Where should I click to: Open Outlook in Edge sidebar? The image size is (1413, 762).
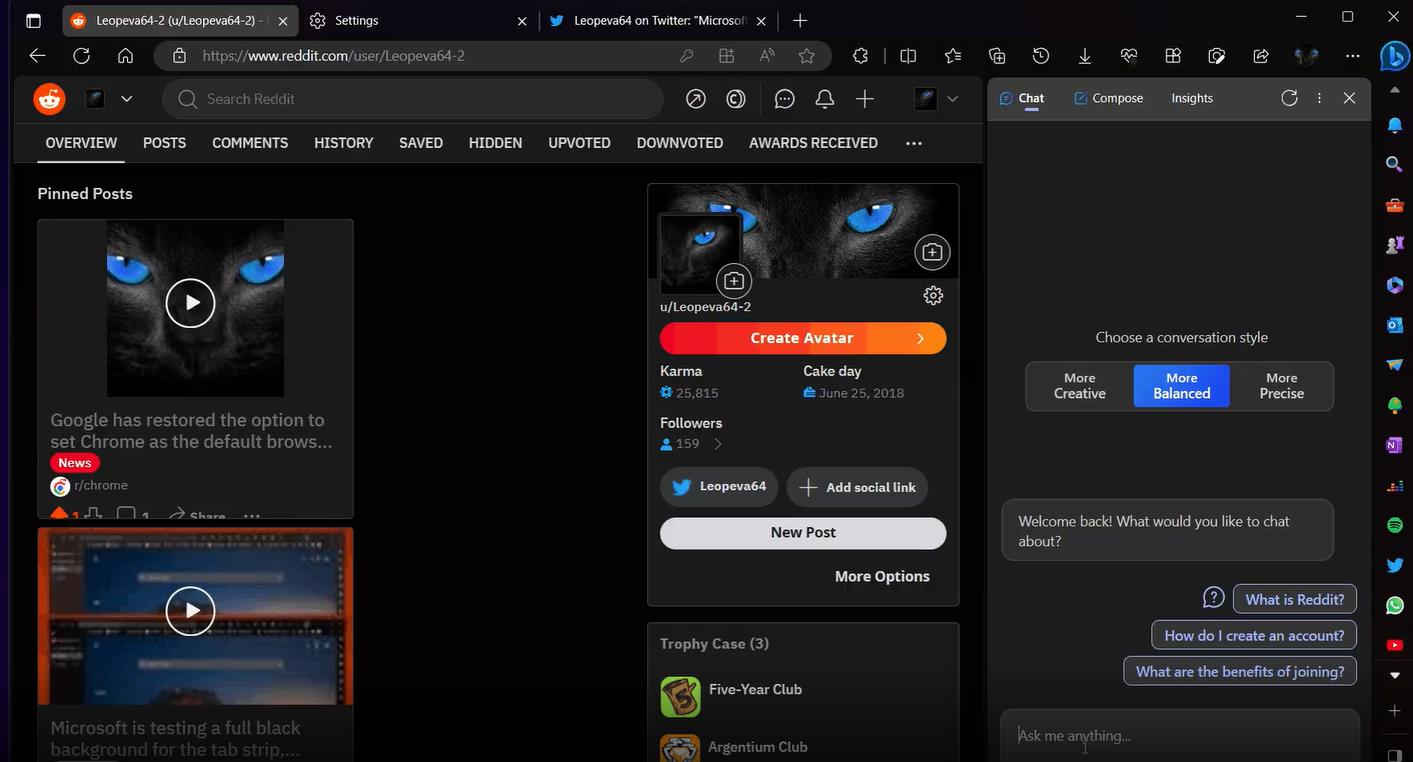tap(1395, 325)
